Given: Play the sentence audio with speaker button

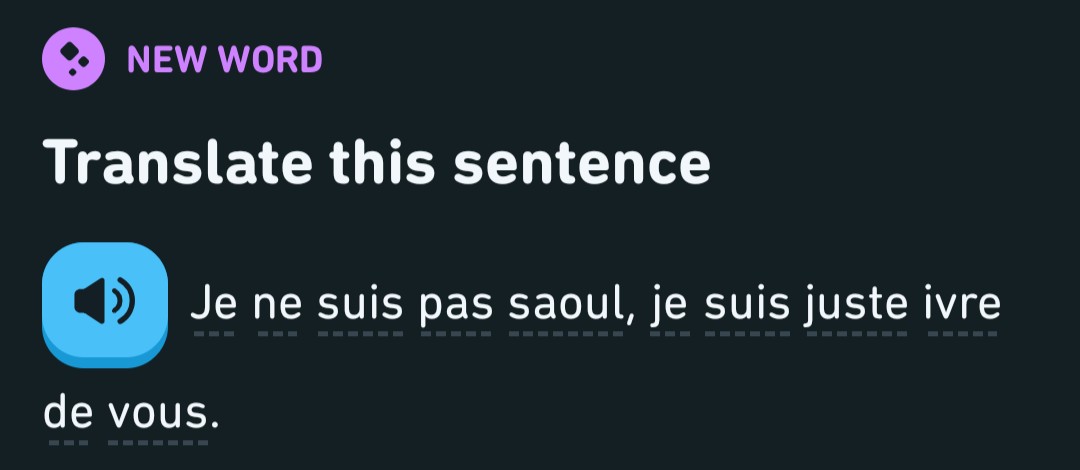Looking at the screenshot, I should coord(104,301).
